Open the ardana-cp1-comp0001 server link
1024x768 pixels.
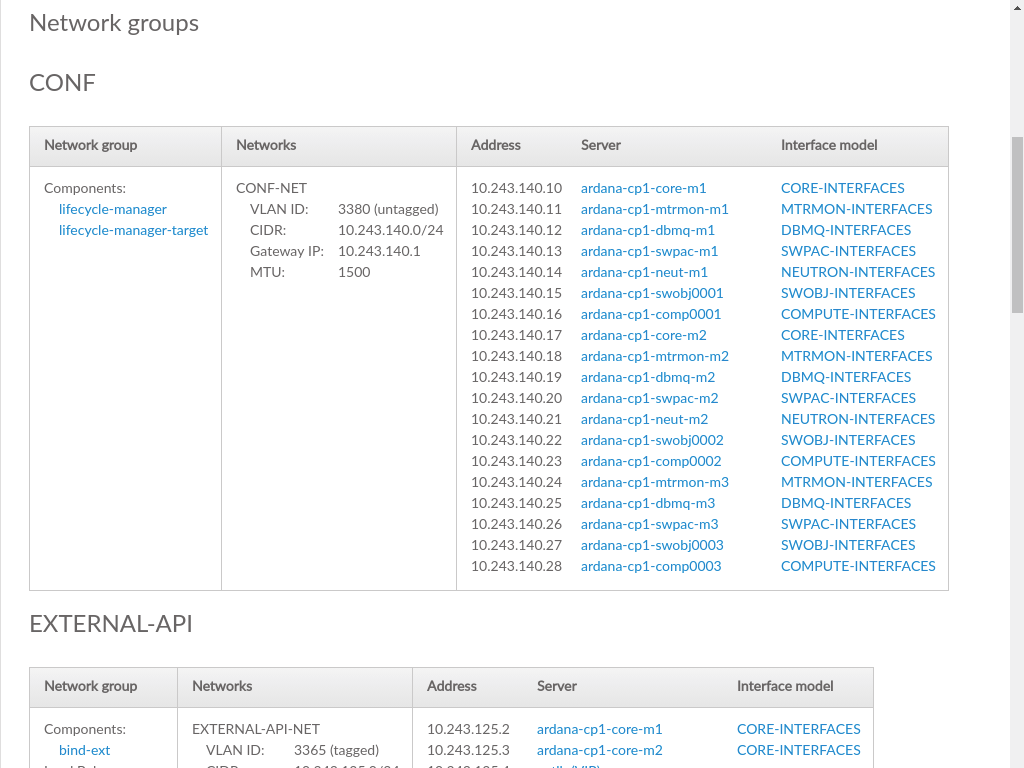pos(650,314)
